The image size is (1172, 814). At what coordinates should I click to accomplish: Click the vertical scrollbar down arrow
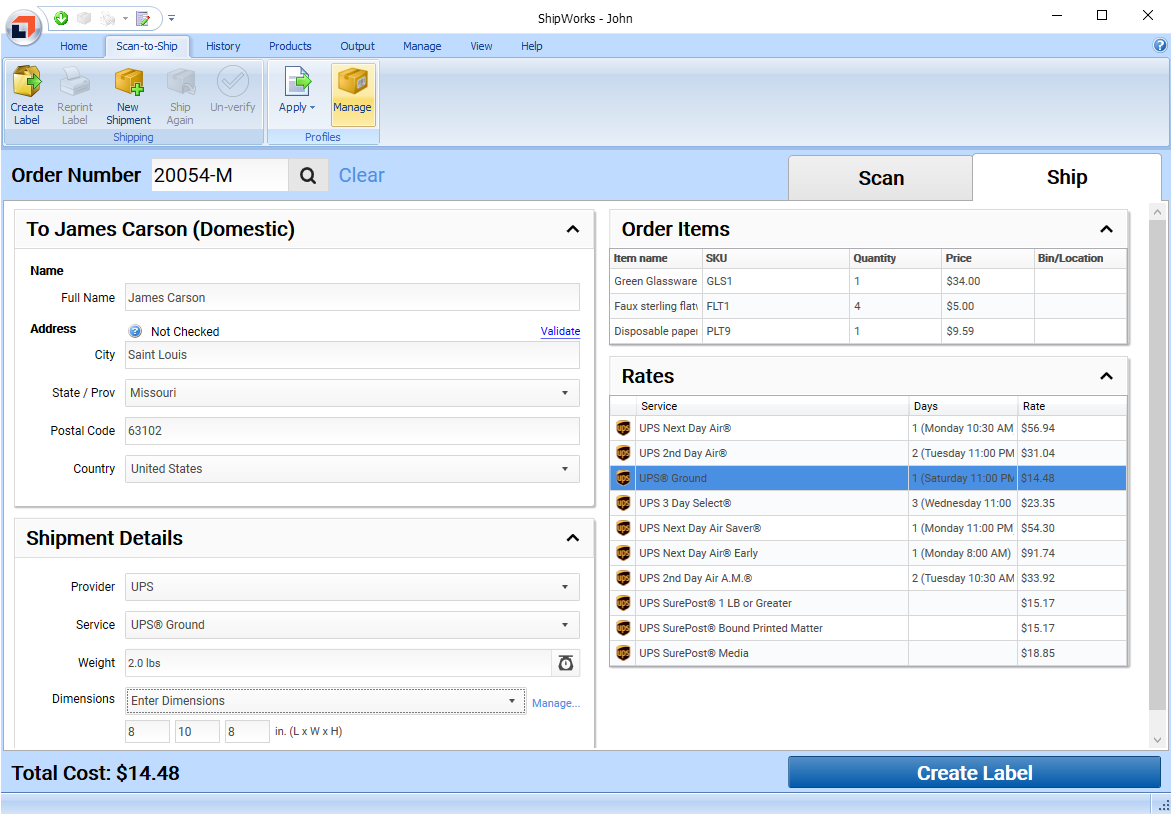pos(1157,740)
